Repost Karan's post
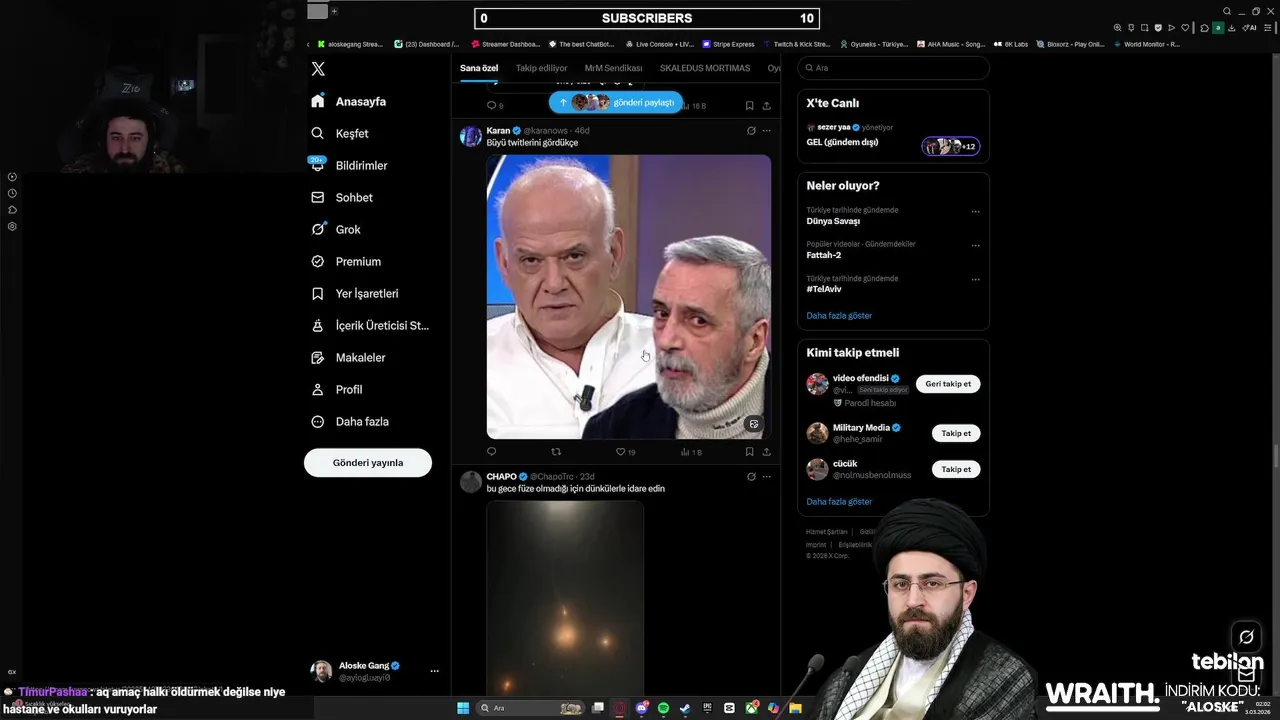This screenshot has height=720, width=1280. tap(556, 452)
